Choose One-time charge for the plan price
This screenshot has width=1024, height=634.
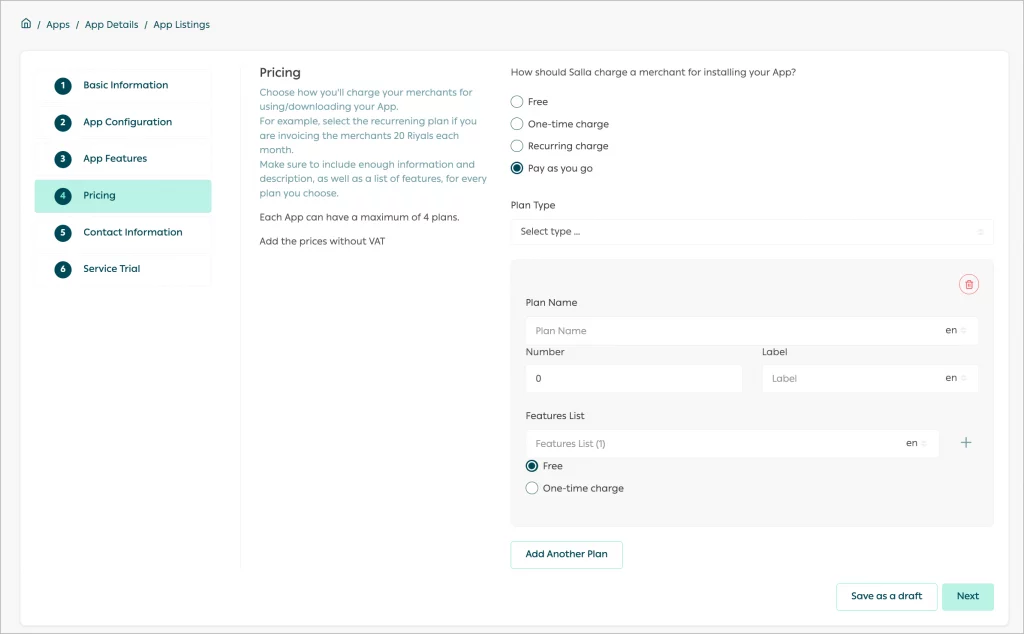(531, 488)
